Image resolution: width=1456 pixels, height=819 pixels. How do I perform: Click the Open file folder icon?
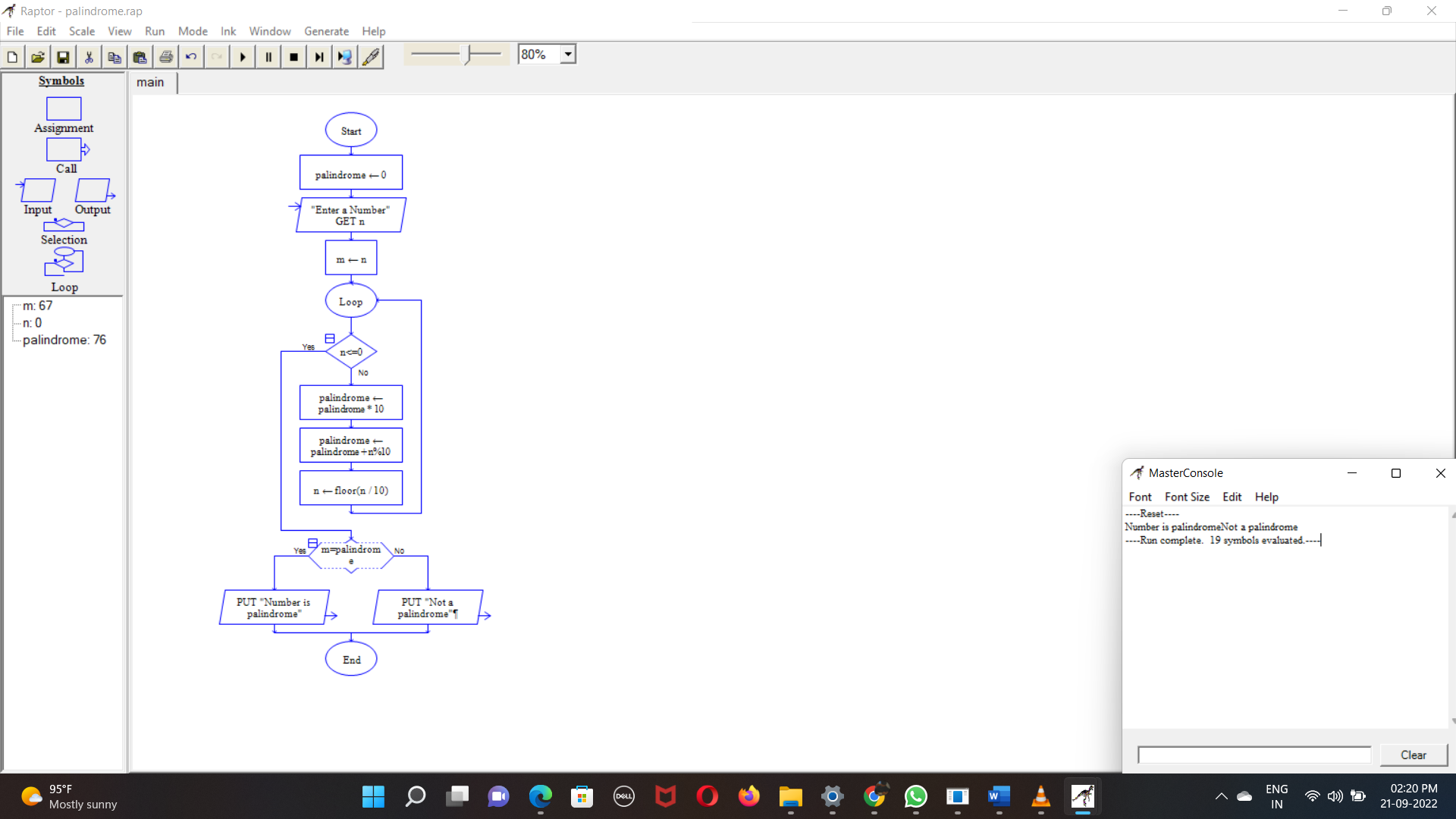coord(37,57)
